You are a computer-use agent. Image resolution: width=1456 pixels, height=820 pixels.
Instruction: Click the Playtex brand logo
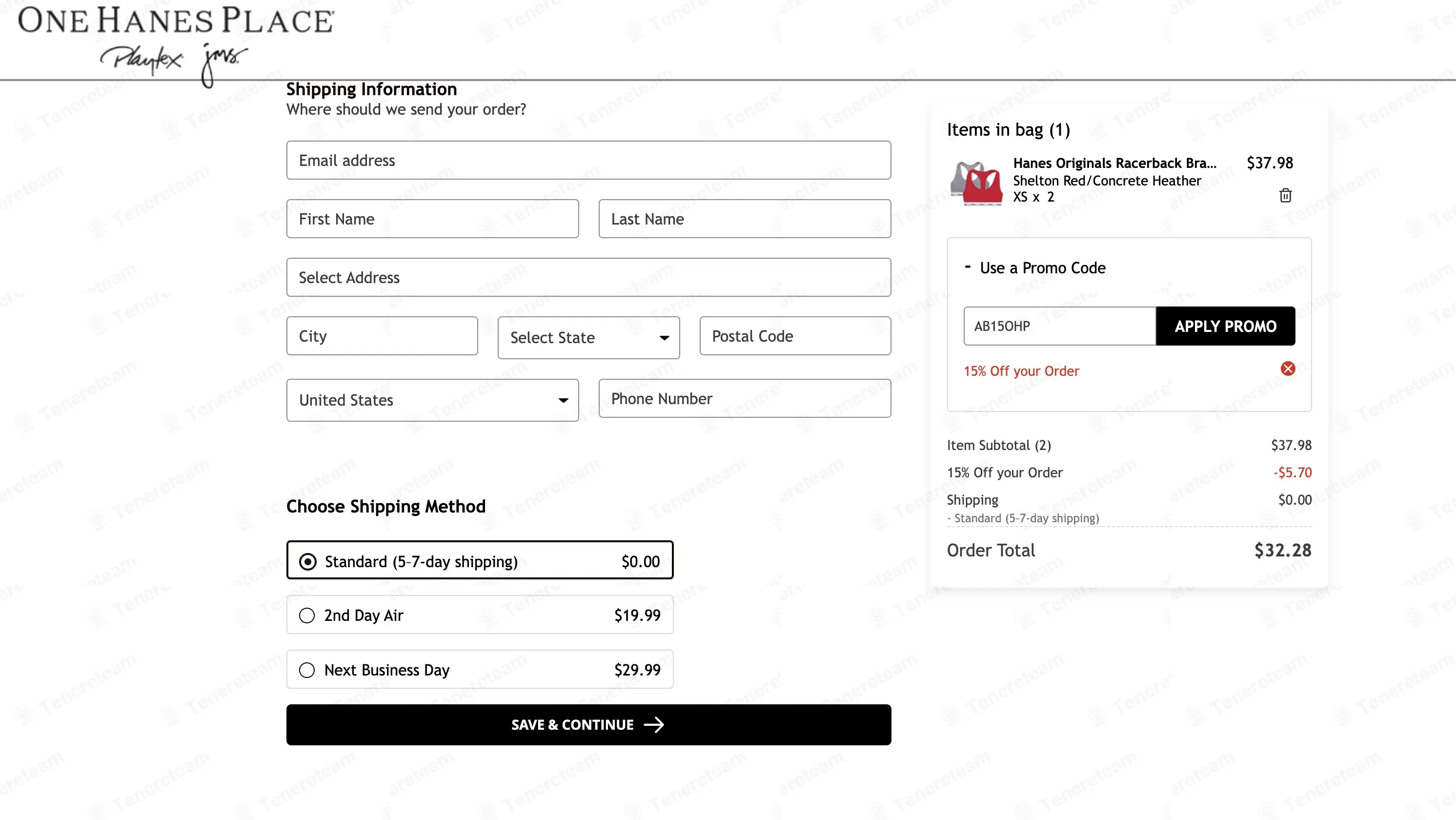142,60
